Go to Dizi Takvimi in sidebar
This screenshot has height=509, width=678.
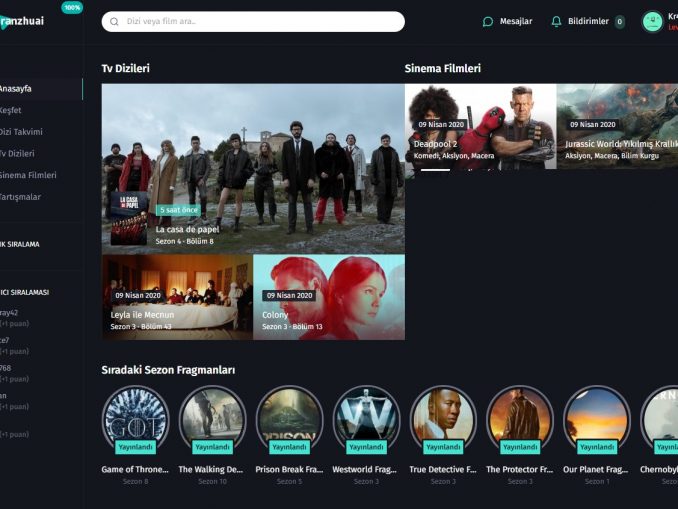click(x=22, y=132)
